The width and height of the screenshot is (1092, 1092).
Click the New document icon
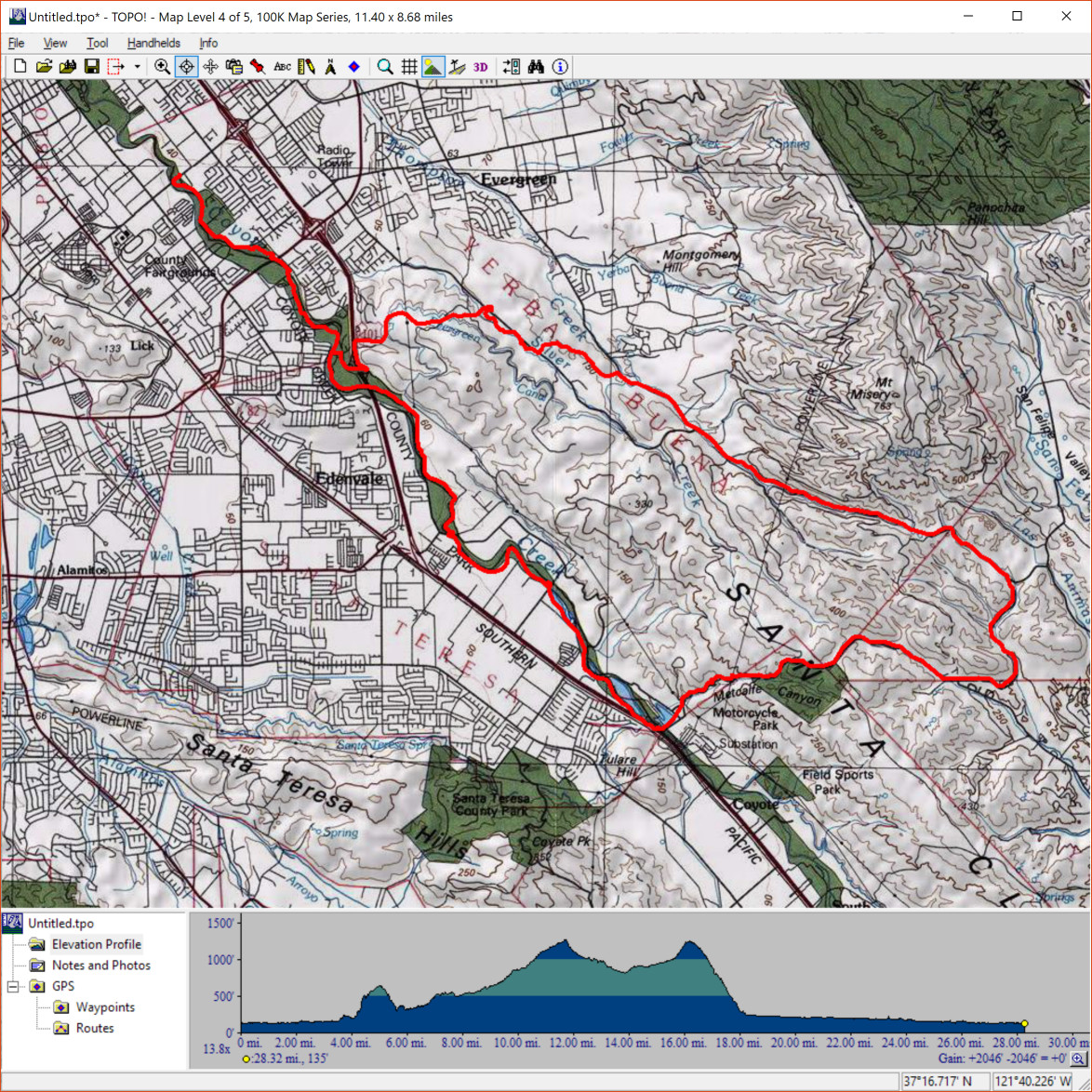click(20, 66)
